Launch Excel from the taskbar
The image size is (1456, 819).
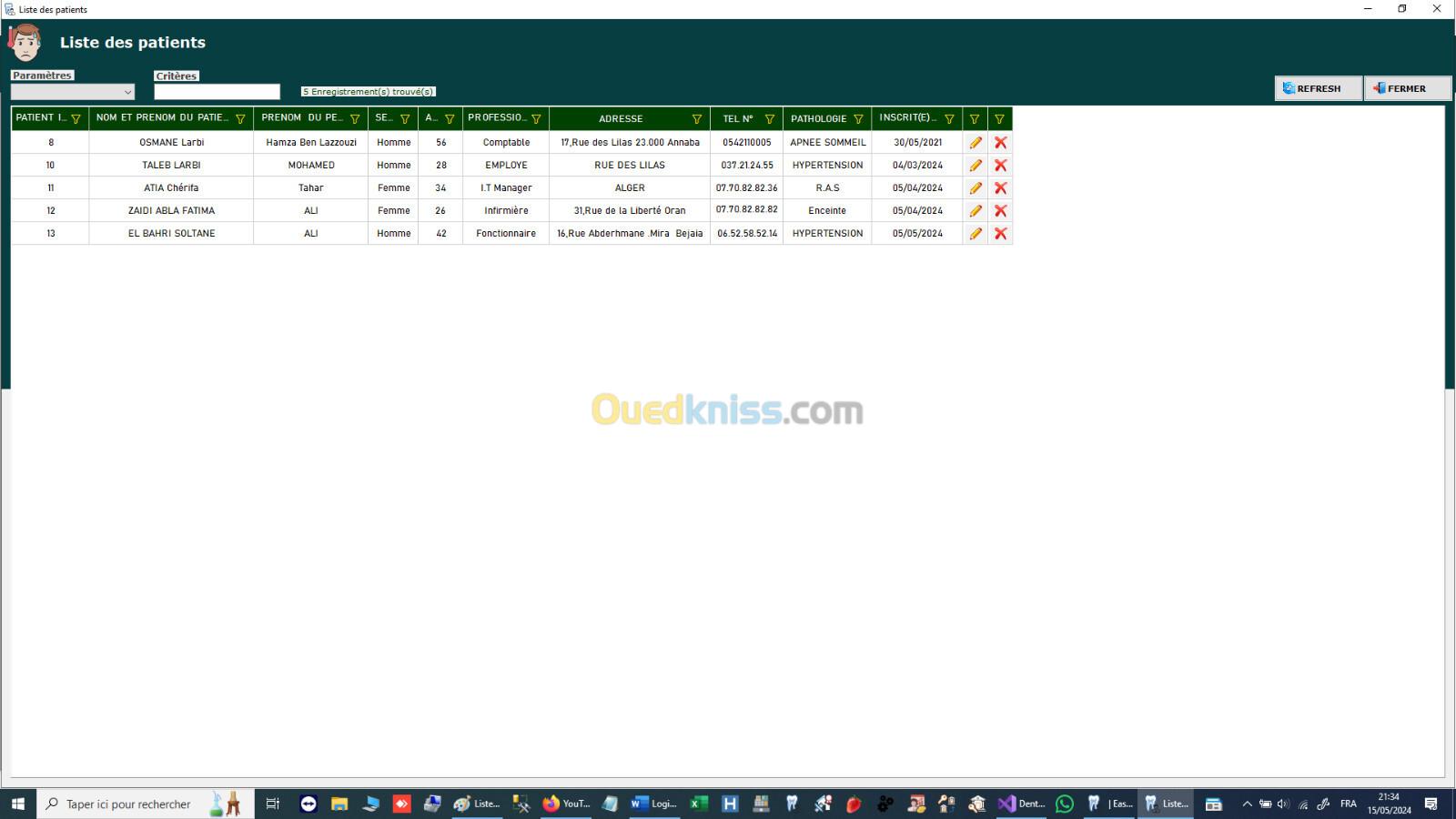click(699, 804)
